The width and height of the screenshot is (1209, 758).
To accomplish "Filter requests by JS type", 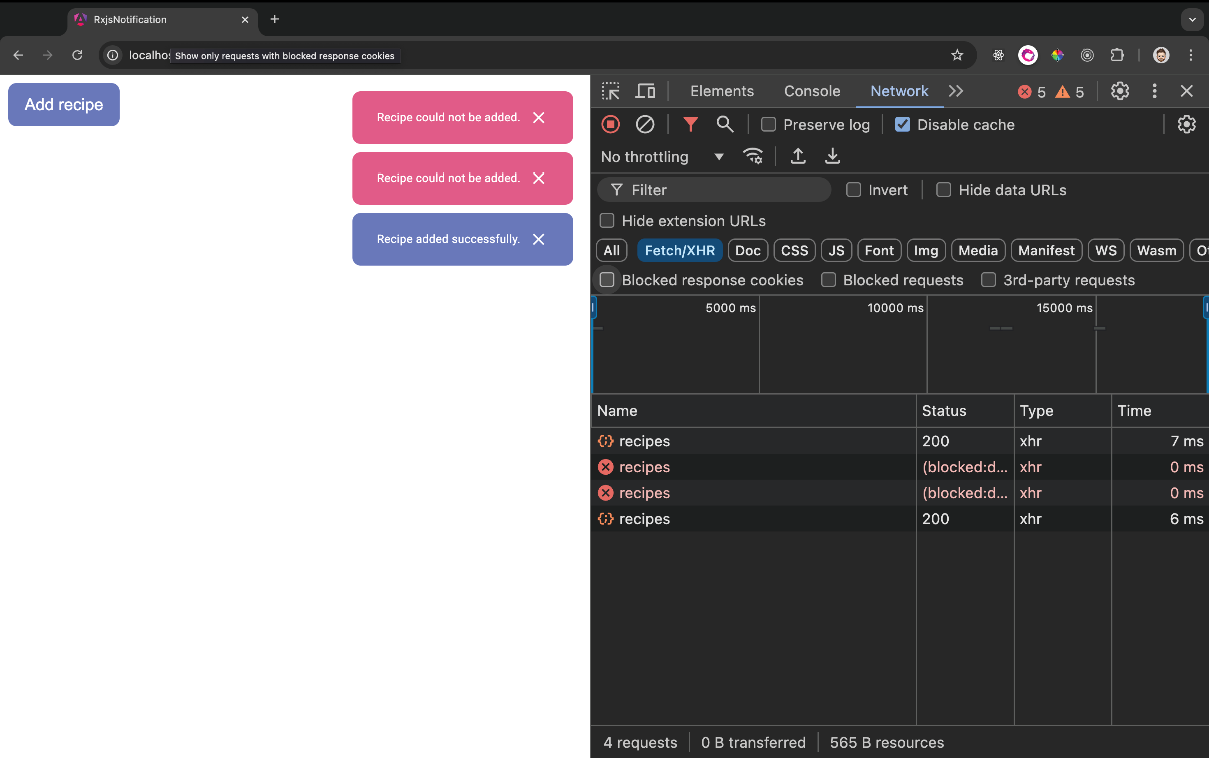I will click(837, 250).
